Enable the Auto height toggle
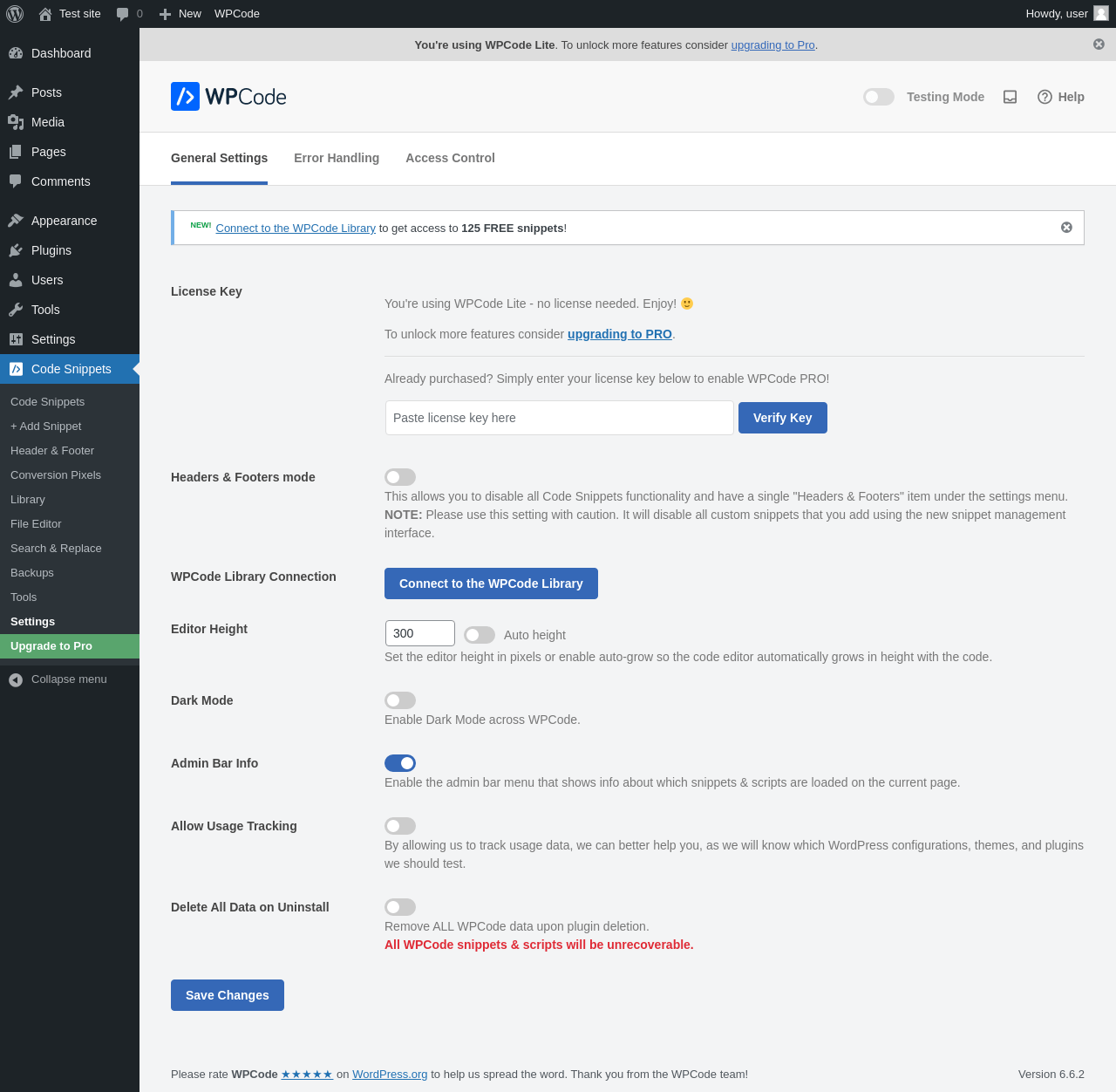This screenshot has width=1116, height=1092. pos(480,635)
